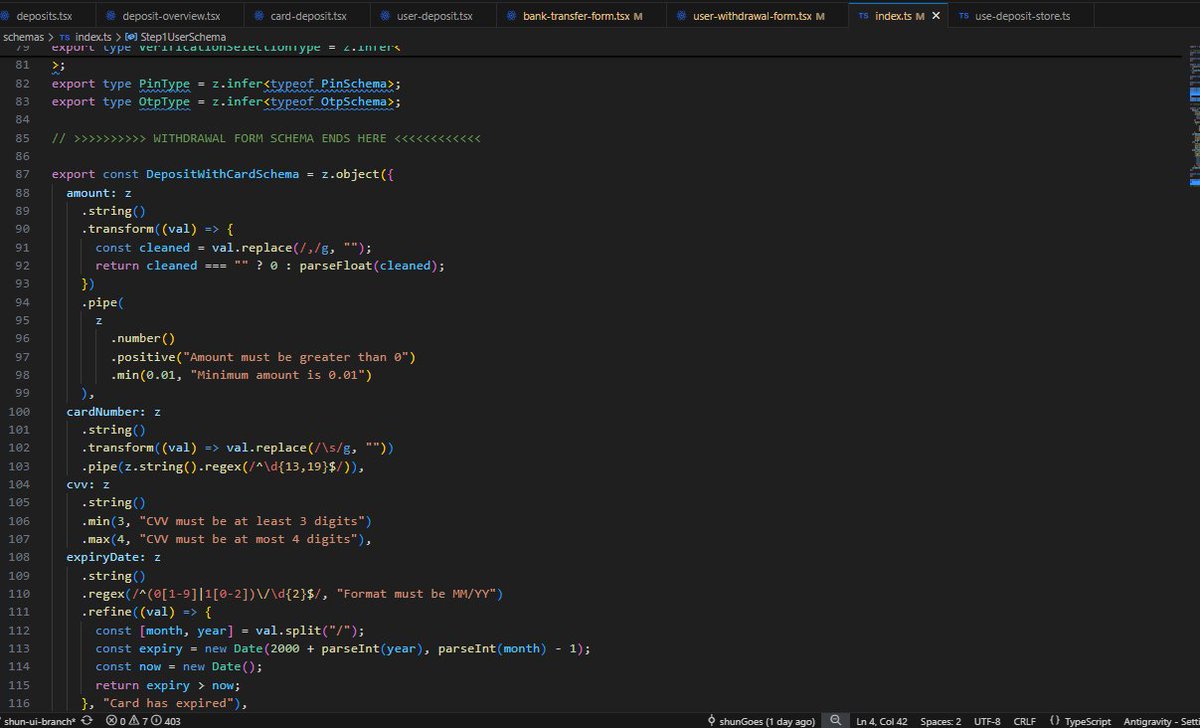
Task: Open the user-deposit.tsx tab
Action: [435, 16]
